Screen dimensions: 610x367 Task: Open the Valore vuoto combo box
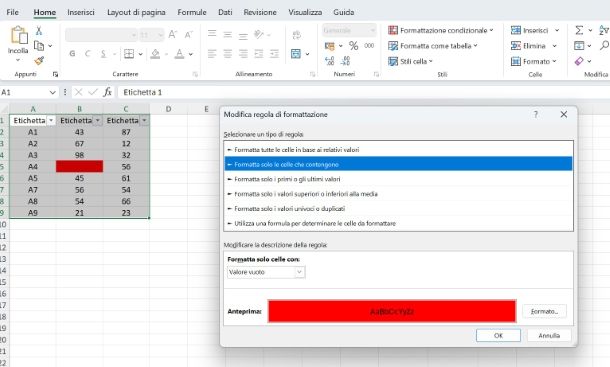click(x=266, y=272)
